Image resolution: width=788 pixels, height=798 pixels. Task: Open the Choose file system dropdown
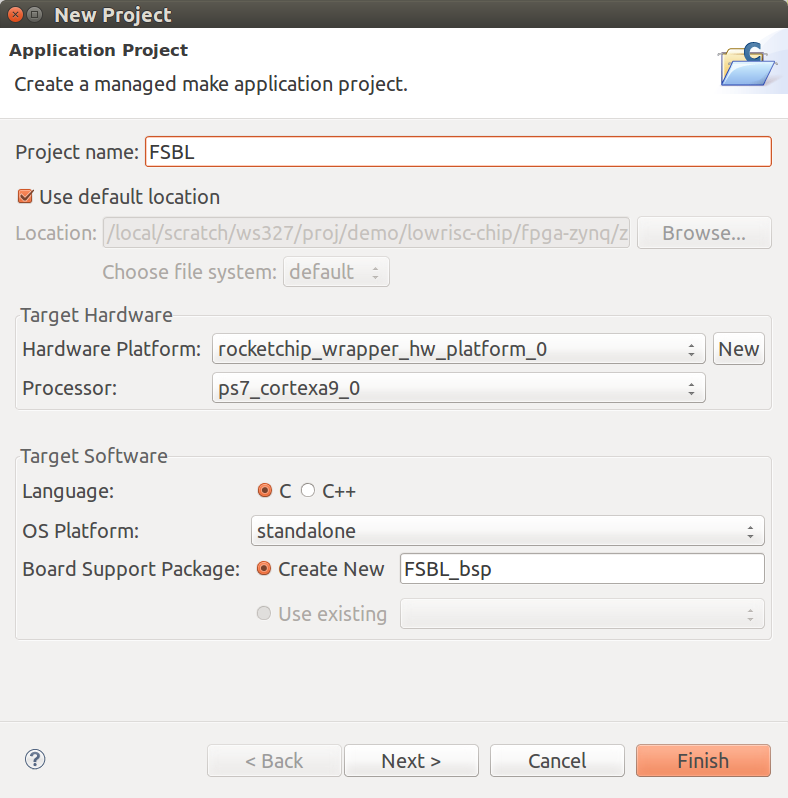click(x=336, y=272)
